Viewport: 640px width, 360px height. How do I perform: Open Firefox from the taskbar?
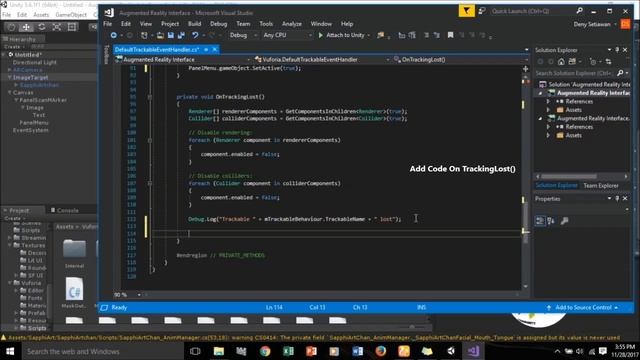[380, 351]
